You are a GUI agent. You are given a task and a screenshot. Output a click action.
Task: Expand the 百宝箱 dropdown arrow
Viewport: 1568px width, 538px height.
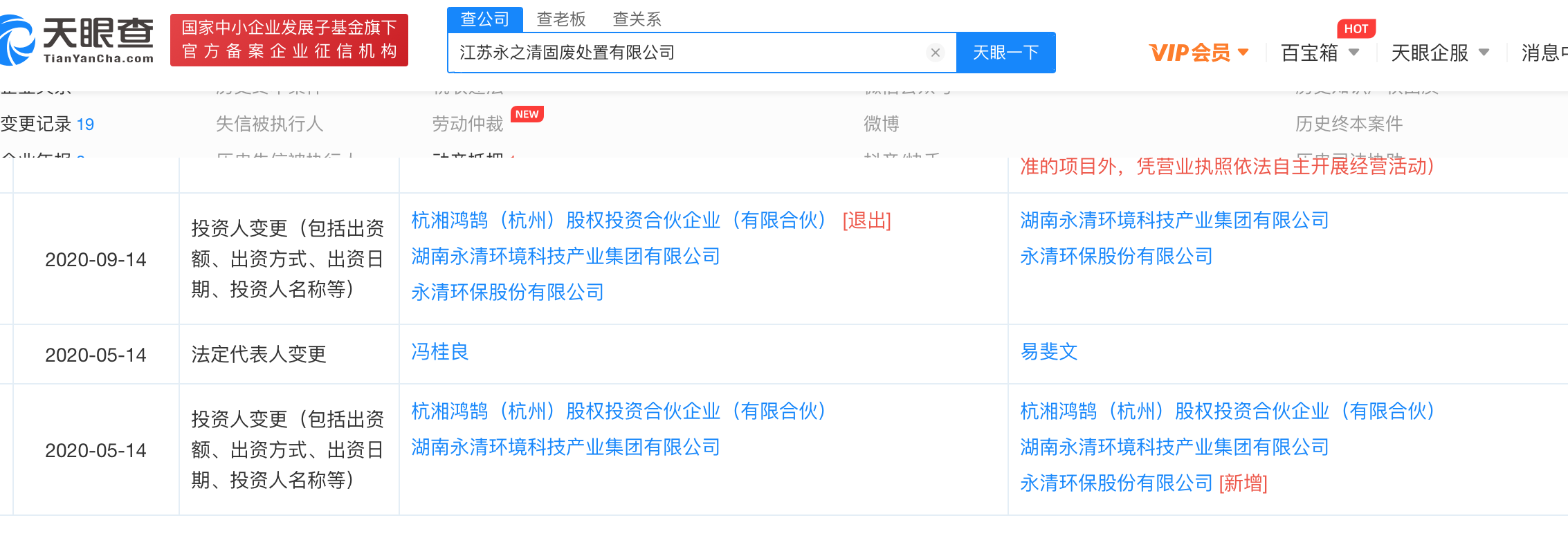[1353, 52]
